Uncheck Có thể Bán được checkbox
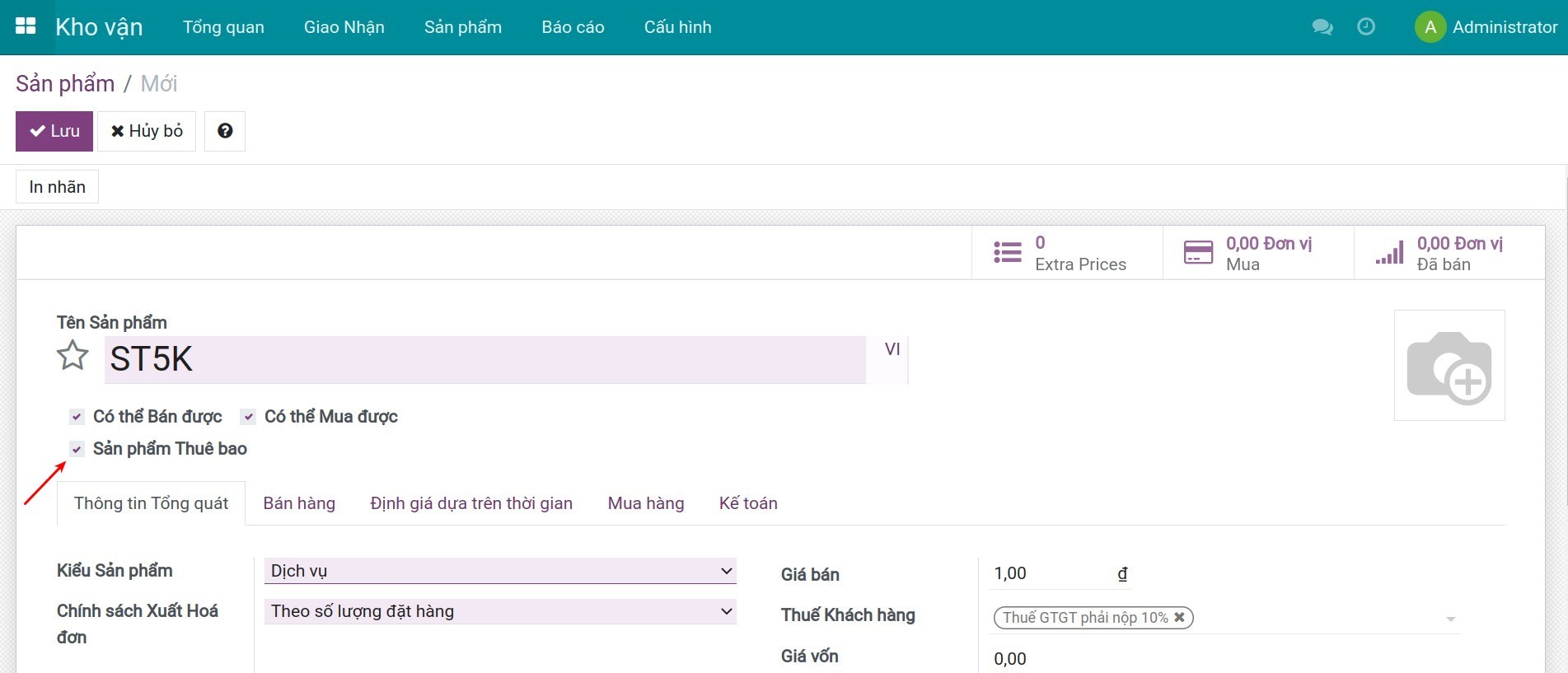The height and width of the screenshot is (673, 1568). pyautogui.click(x=77, y=417)
